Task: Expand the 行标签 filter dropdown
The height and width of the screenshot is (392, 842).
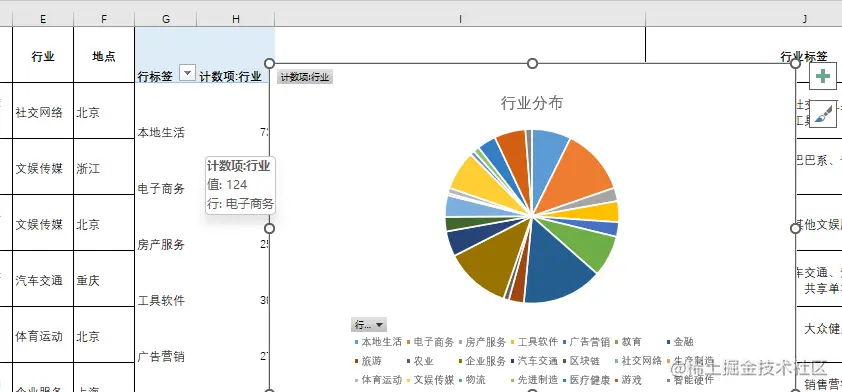Action: (187, 72)
